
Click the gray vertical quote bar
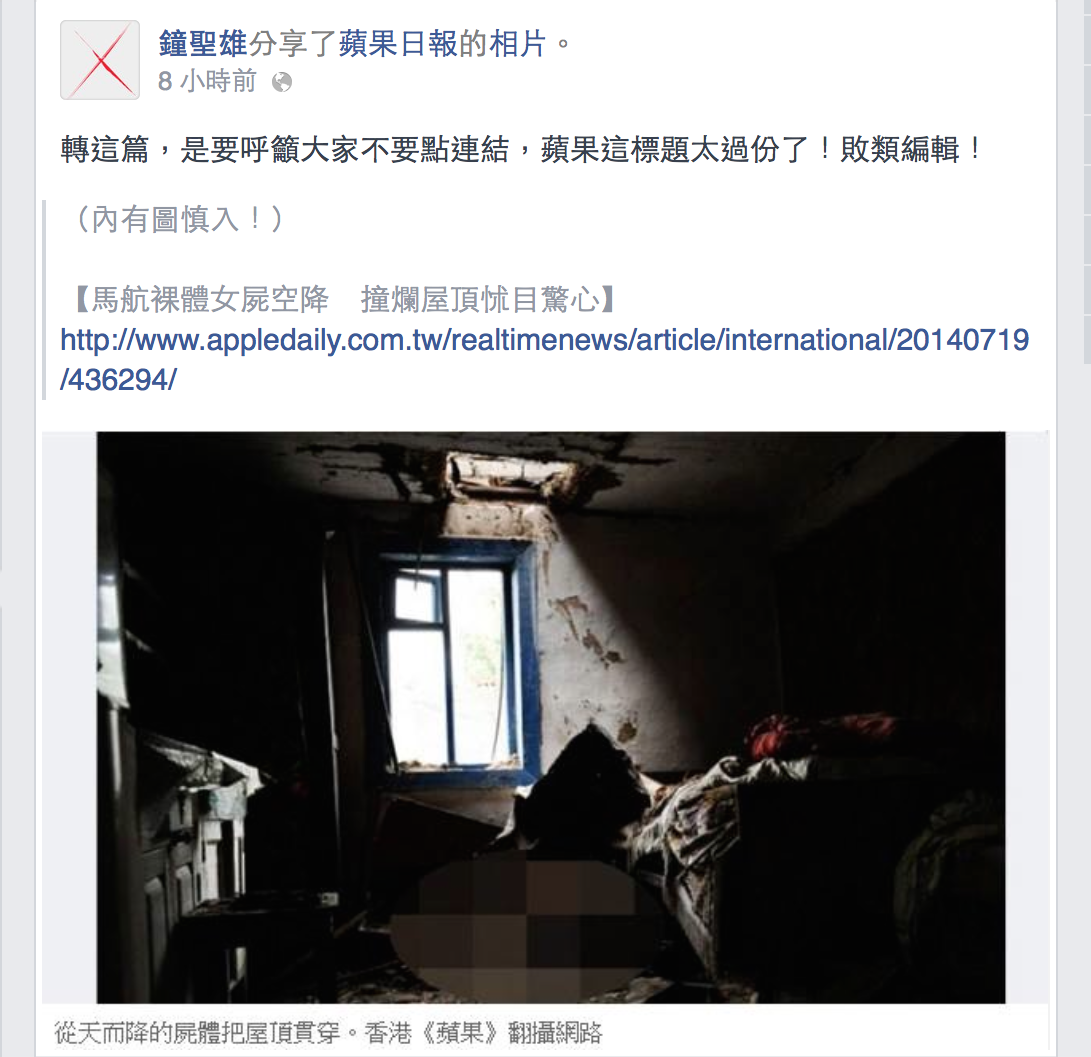[x=44, y=300]
